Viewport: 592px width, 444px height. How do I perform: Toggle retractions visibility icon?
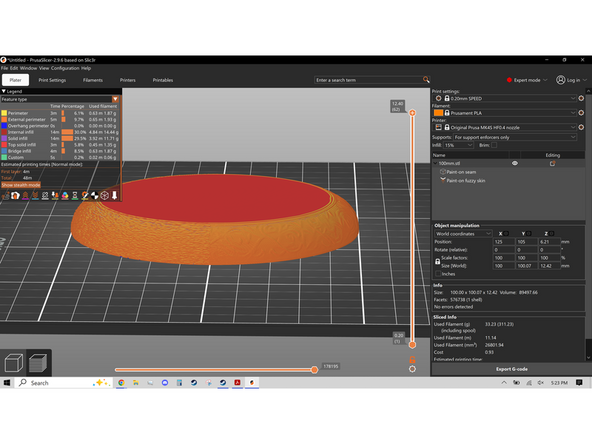pos(25,195)
